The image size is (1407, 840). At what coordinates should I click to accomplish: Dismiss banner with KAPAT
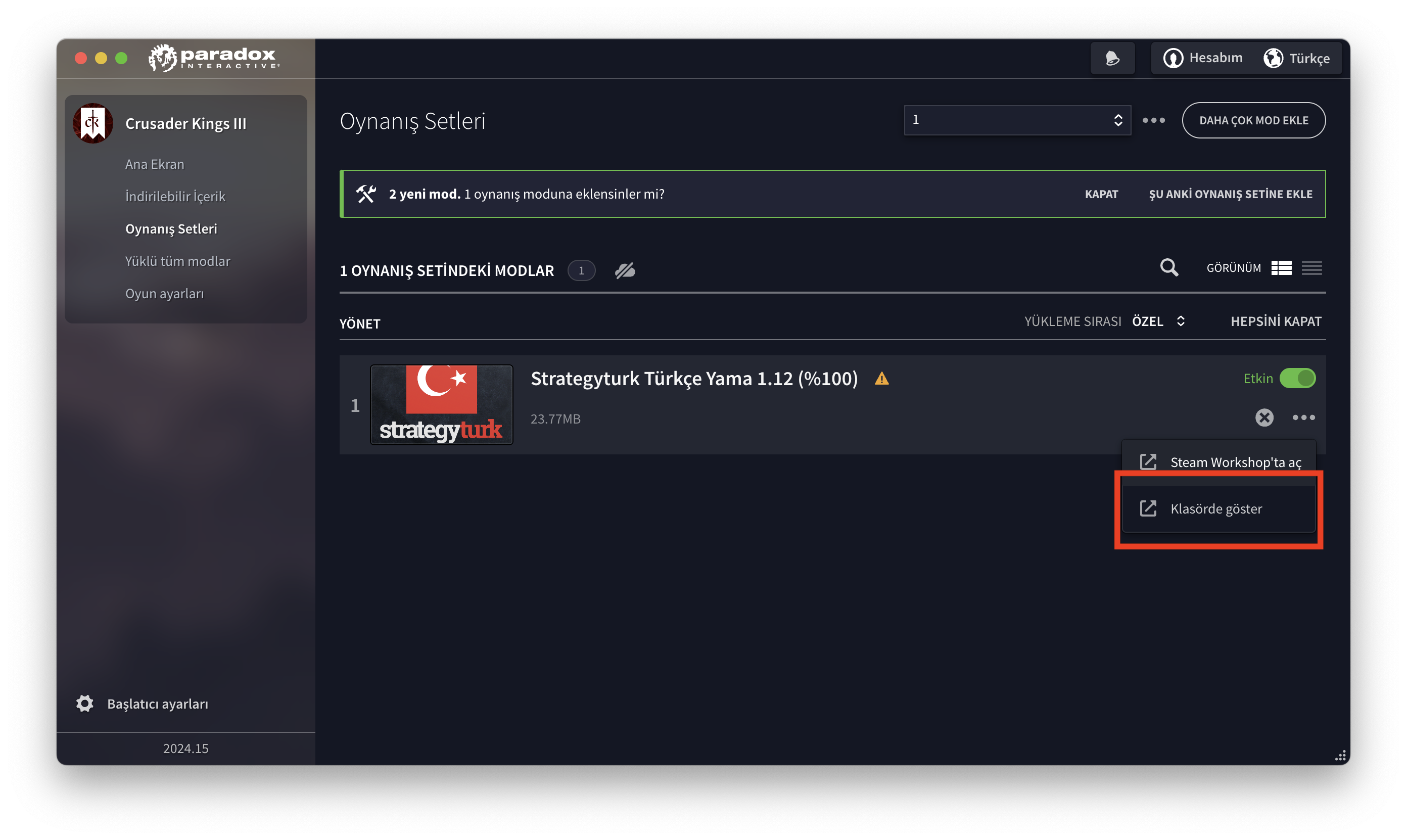tap(1101, 194)
